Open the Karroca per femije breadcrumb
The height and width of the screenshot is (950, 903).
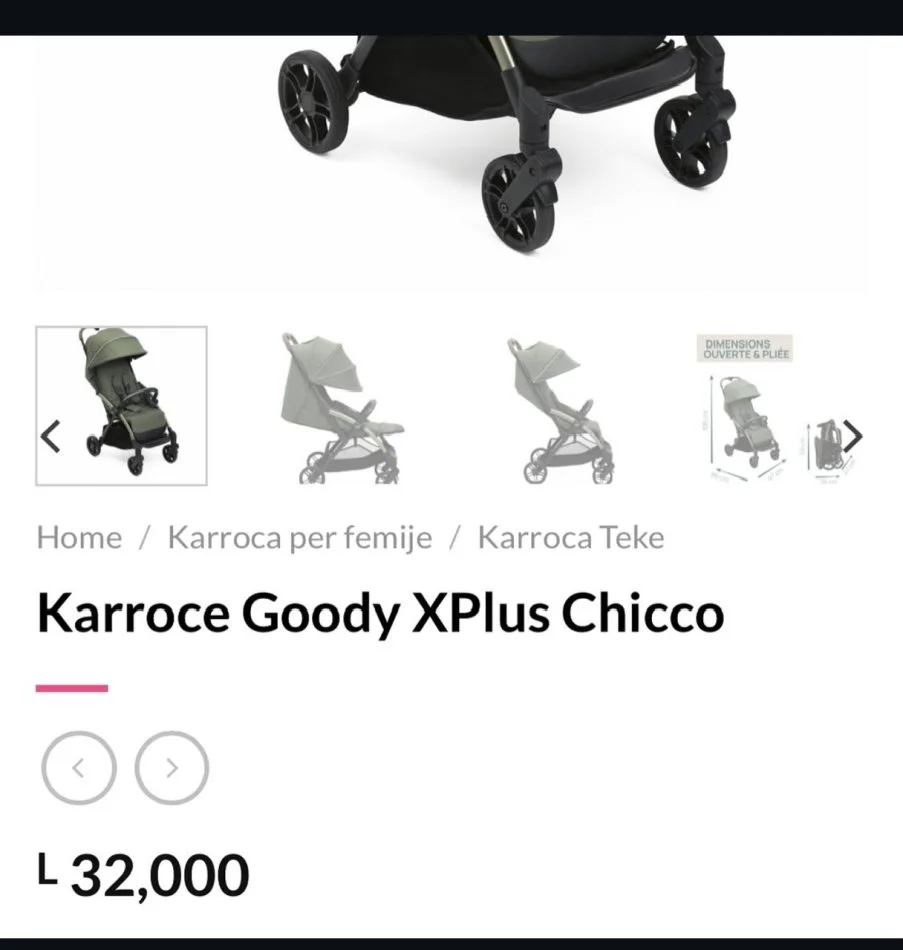(300, 538)
